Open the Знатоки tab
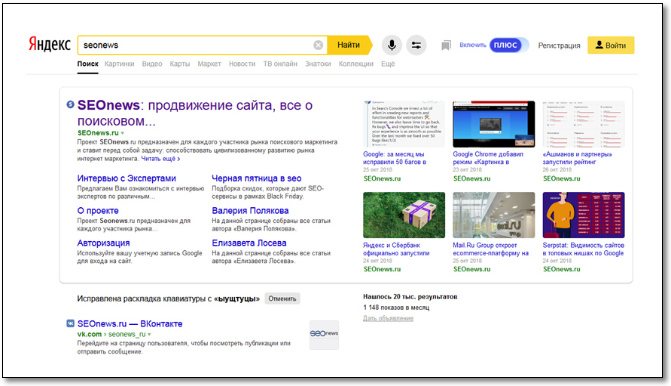The image size is (671, 386). [318, 64]
